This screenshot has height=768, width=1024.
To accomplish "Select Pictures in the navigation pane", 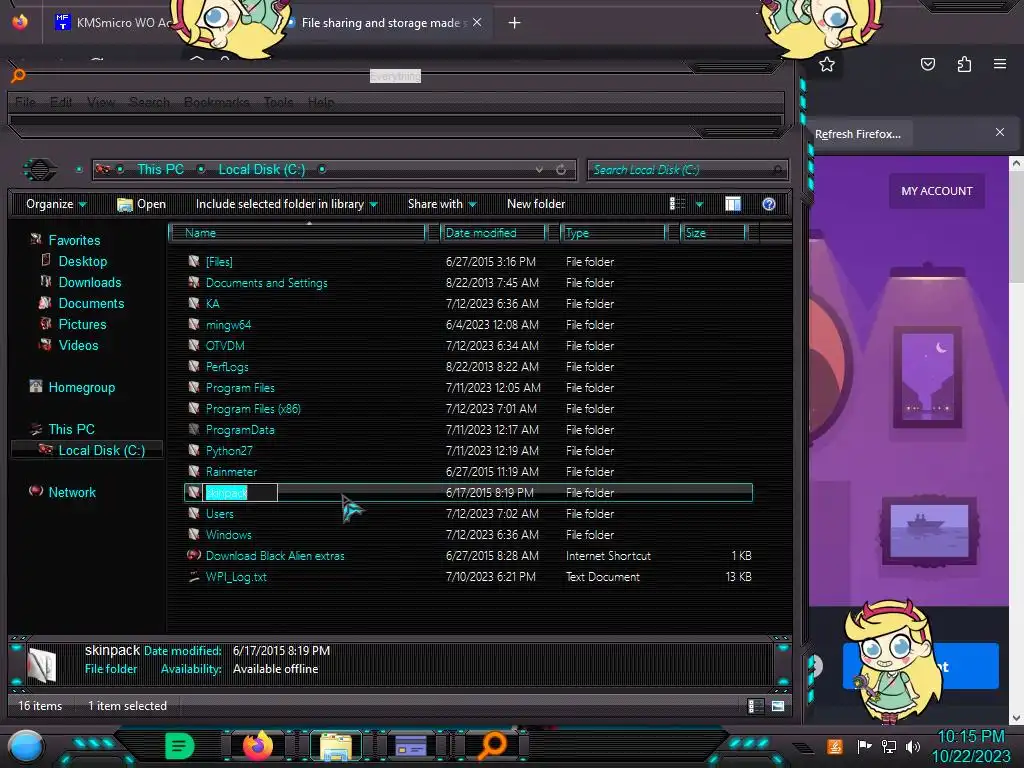I will (x=82, y=325).
